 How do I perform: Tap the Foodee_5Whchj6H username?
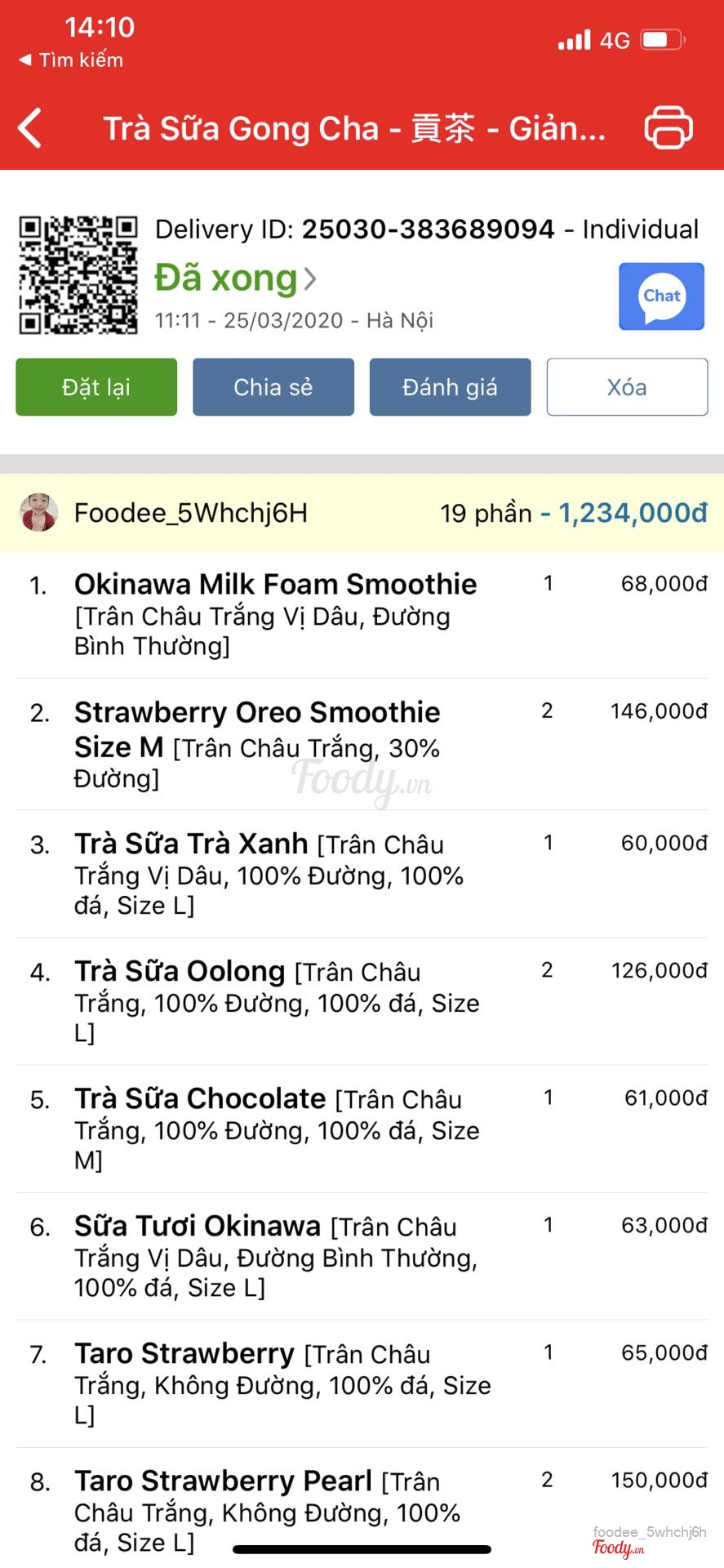click(191, 513)
